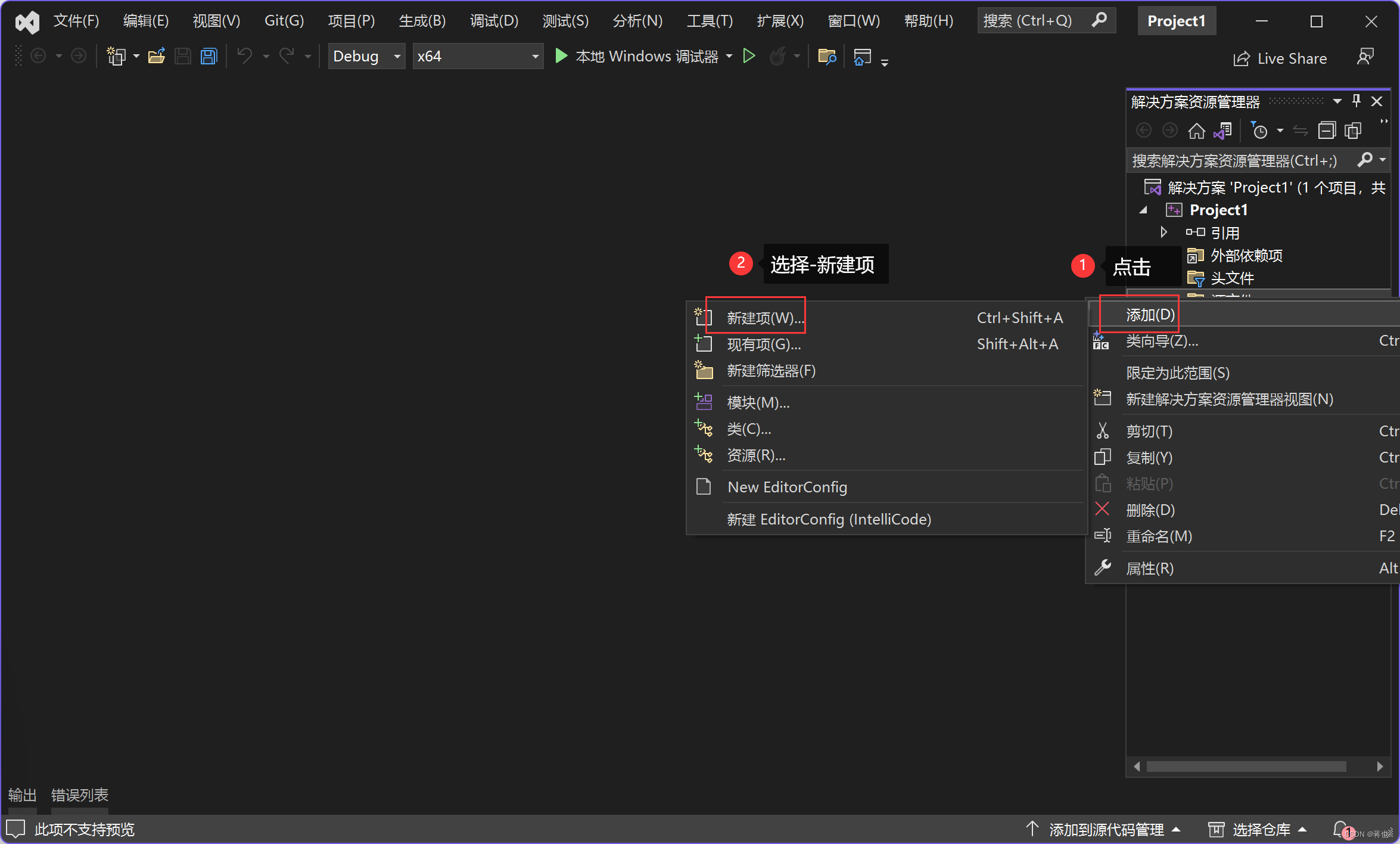Click the Show All Files icon in Solution Explorer
Viewport: 1400px width, 844px height.
(x=1353, y=131)
